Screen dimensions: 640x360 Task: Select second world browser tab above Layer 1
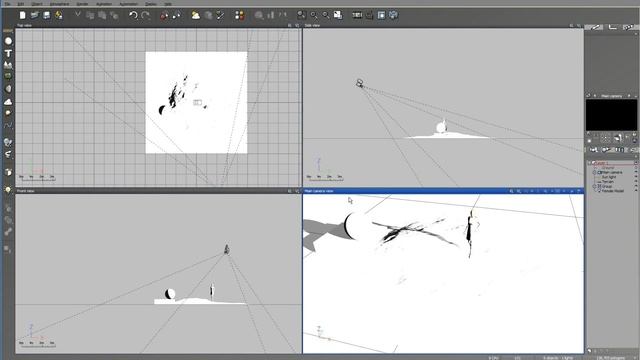(606, 150)
